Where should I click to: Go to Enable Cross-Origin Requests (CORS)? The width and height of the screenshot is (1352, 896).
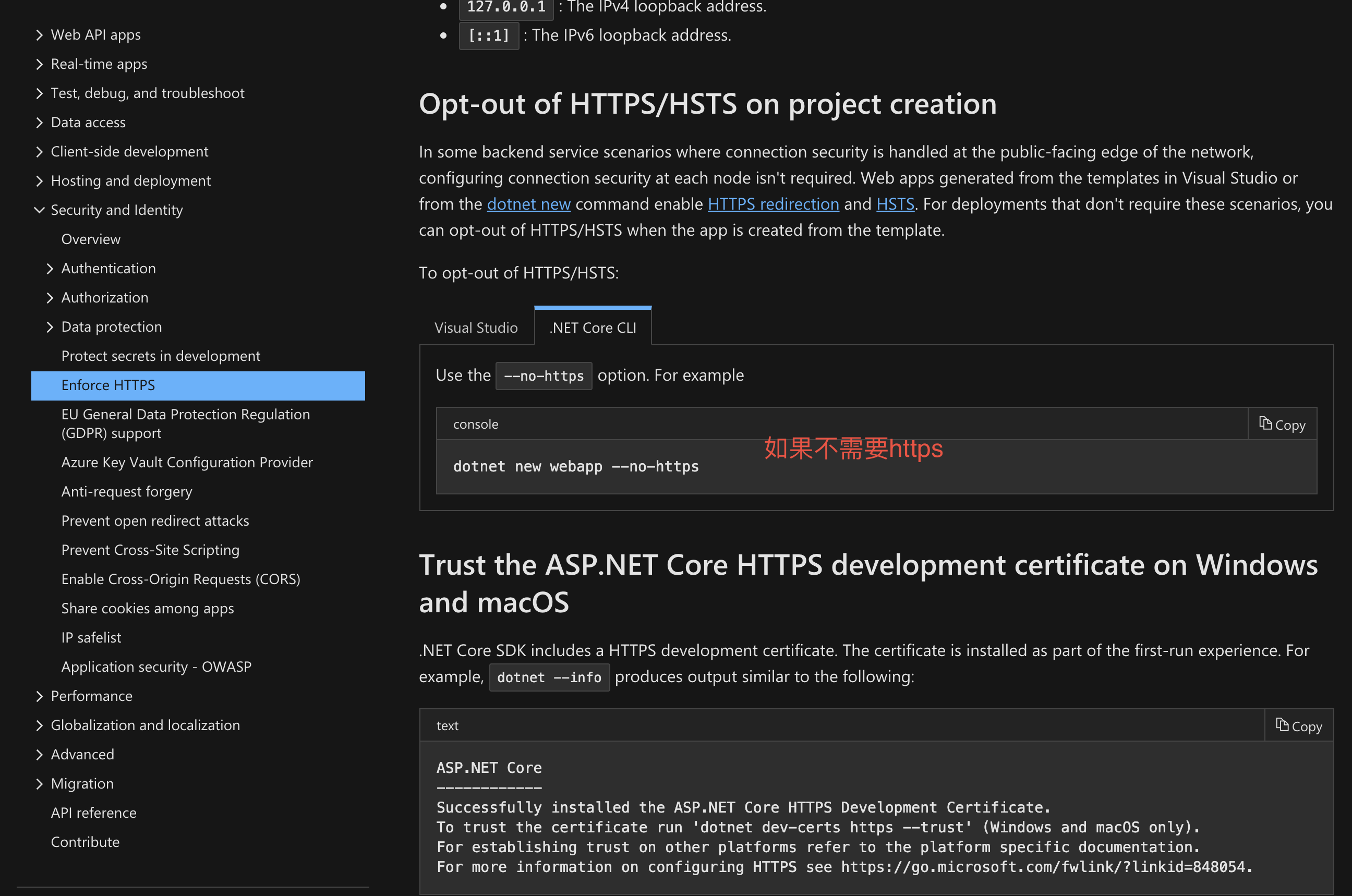click(x=180, y=579)
